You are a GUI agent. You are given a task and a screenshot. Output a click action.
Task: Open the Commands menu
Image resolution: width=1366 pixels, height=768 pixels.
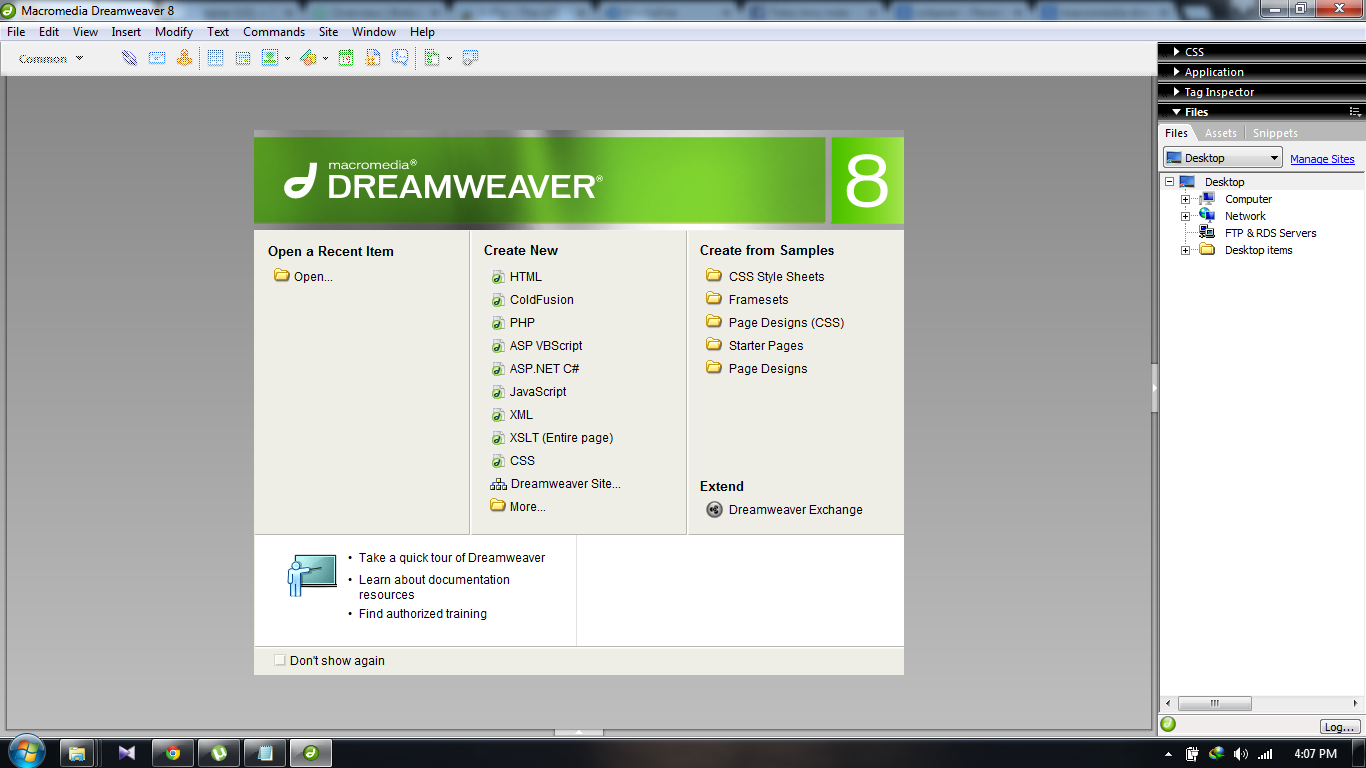click(x=274, y=32)
